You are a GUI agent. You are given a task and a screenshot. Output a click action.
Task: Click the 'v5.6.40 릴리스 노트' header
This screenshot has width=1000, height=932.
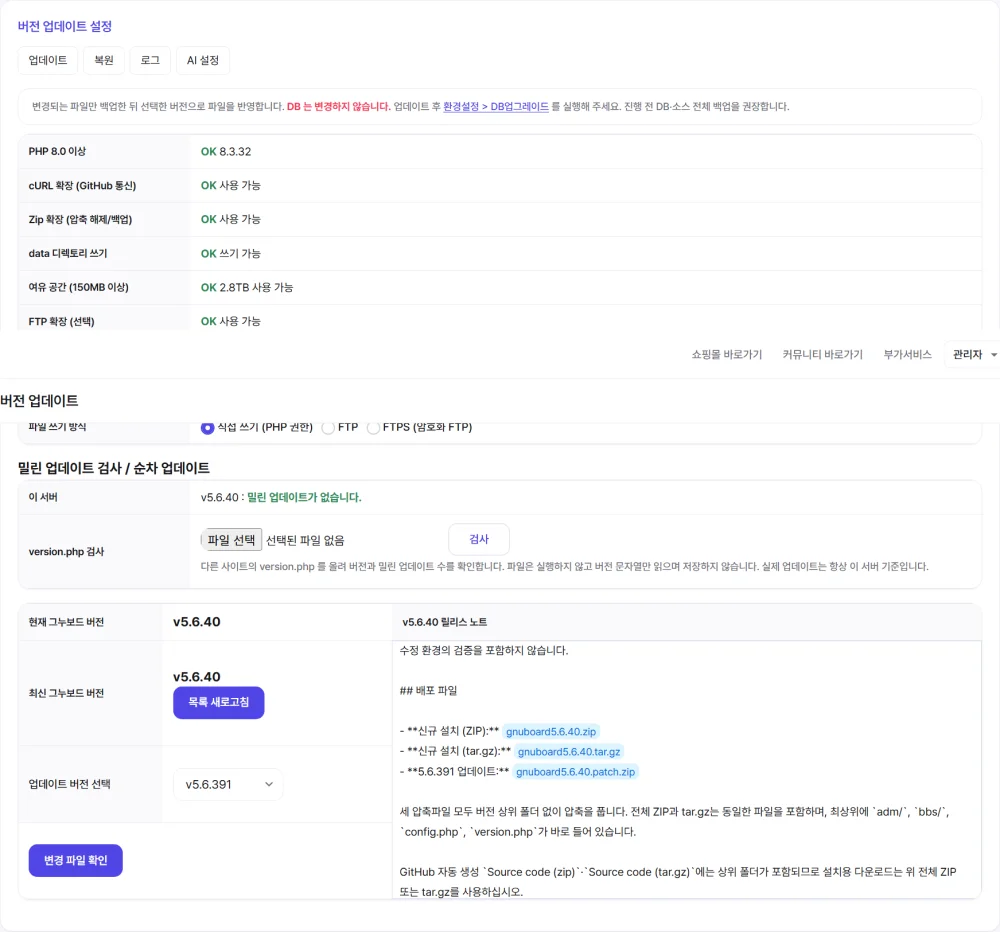click(x=445, y=622)
